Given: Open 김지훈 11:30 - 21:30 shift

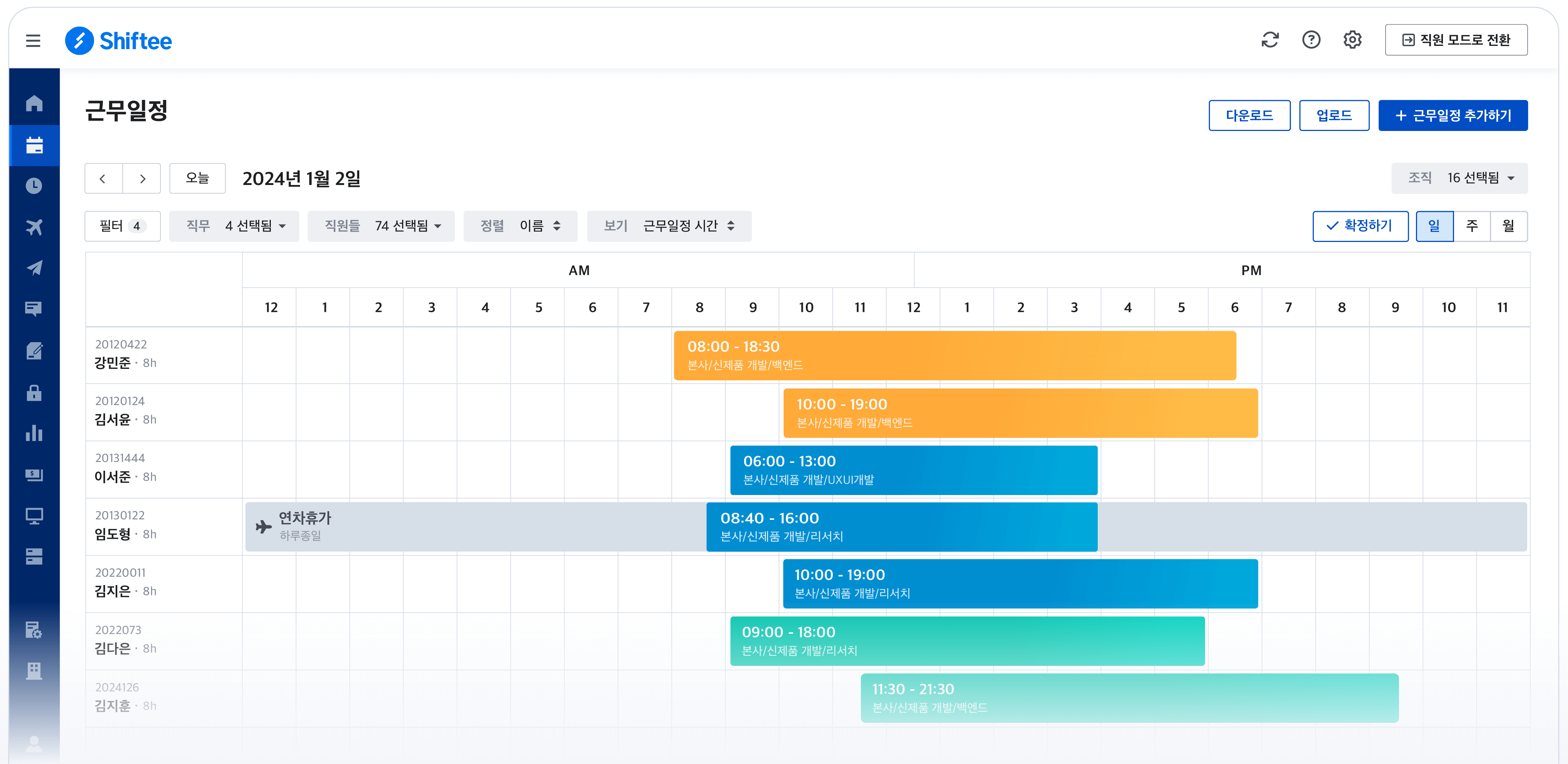Looking at the screenshot, I should tap(1129, 698).
